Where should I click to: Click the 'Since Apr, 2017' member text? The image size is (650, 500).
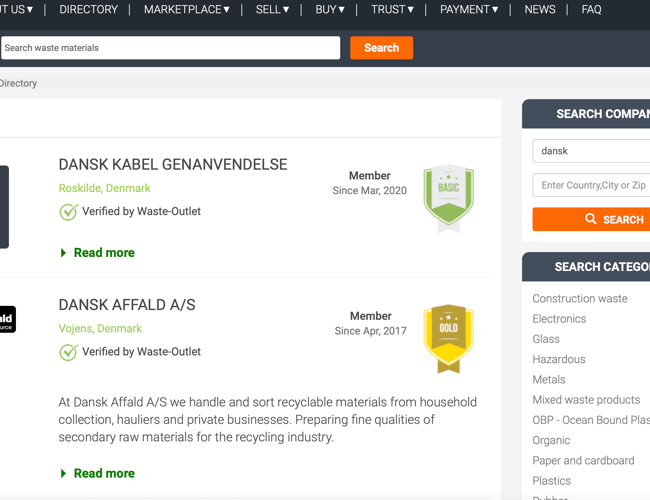click(371, 331)
